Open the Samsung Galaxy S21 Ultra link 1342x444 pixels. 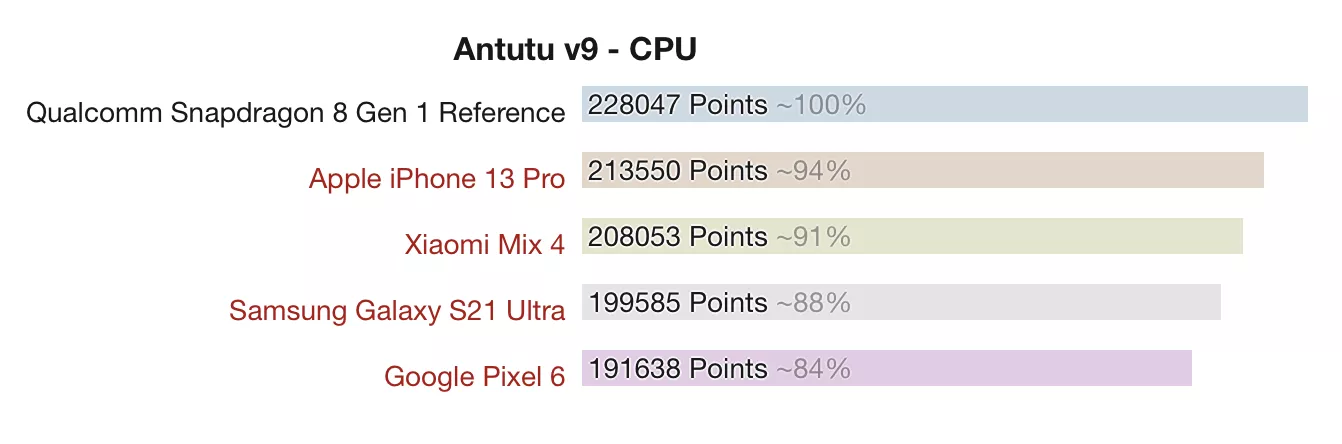pos(397,310)
